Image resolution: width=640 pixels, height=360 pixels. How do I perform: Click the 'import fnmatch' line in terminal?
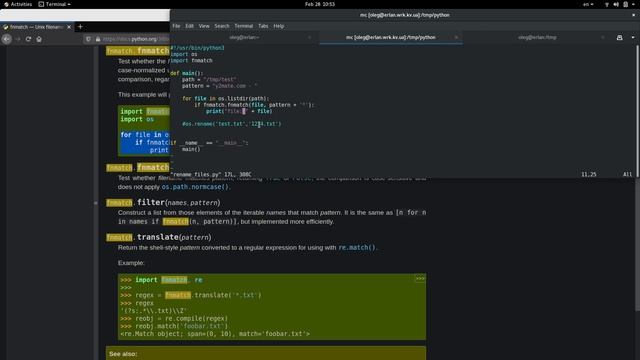[x=191, y=60]
